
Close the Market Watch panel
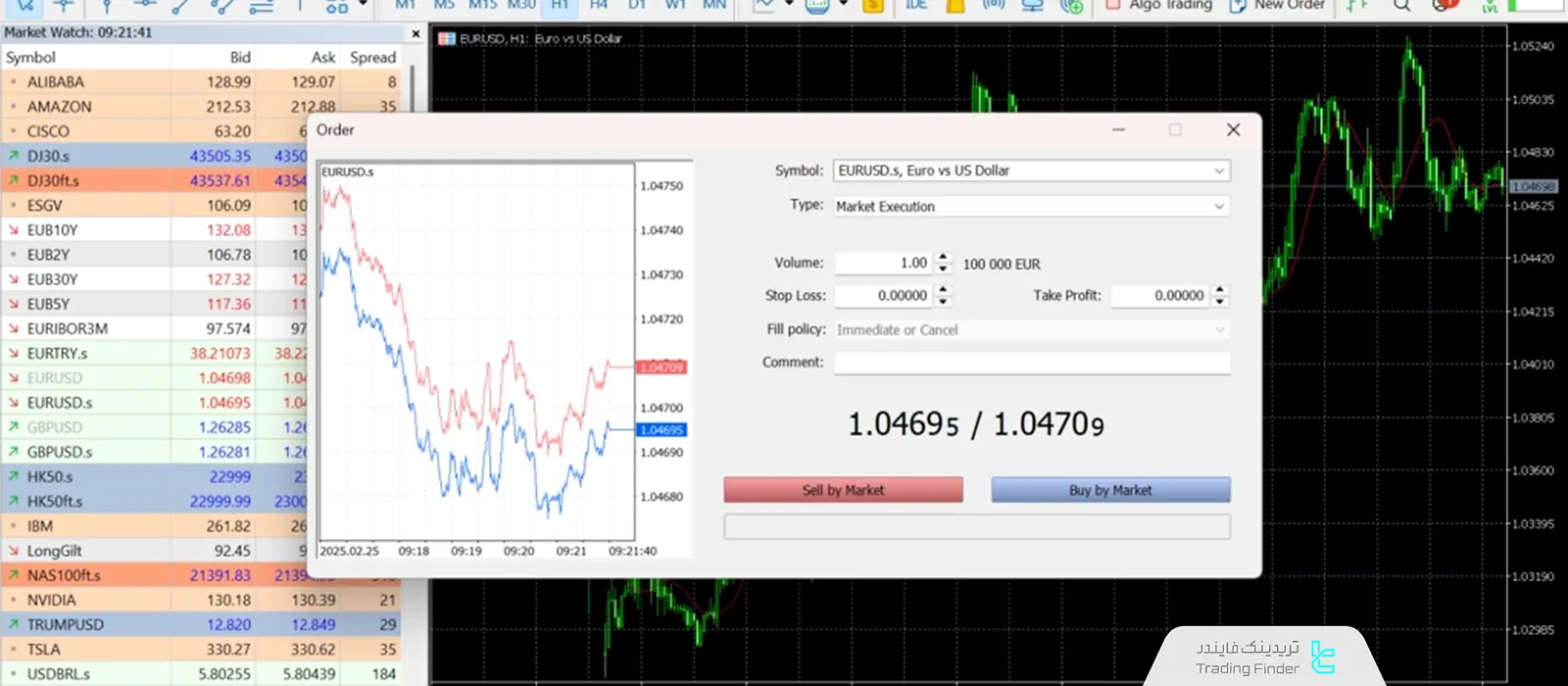(416, 33)
